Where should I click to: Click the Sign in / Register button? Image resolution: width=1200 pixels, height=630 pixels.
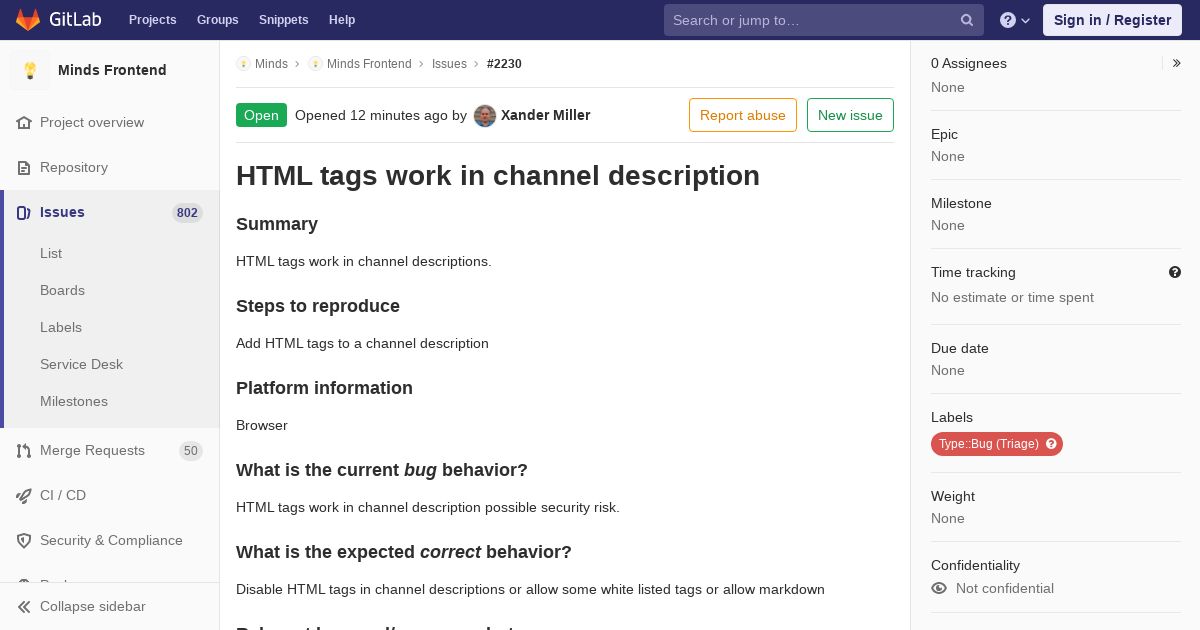[x=1112, y=20]
